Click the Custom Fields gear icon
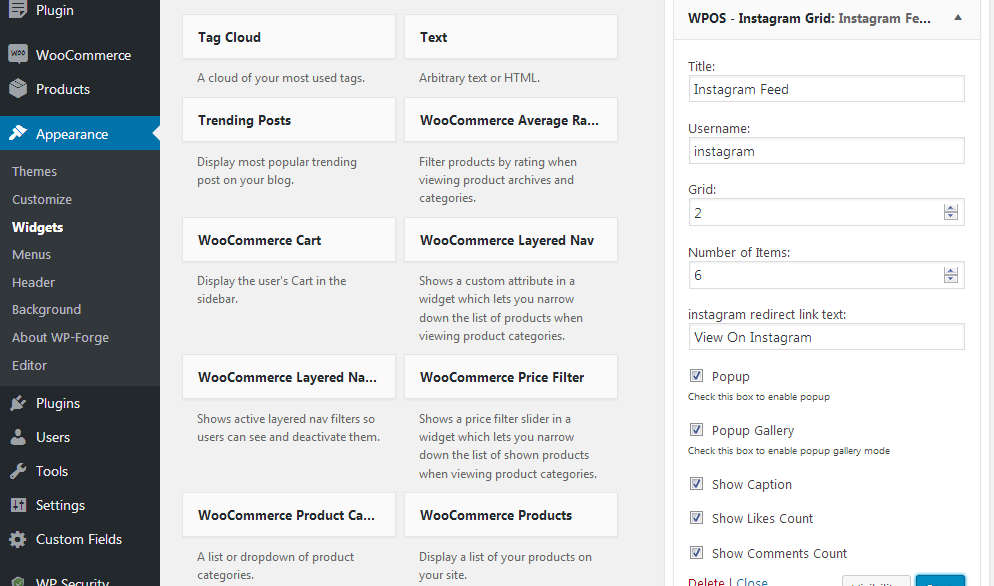The height and width of the screenshot is (586, 994). tap(18, 539)
